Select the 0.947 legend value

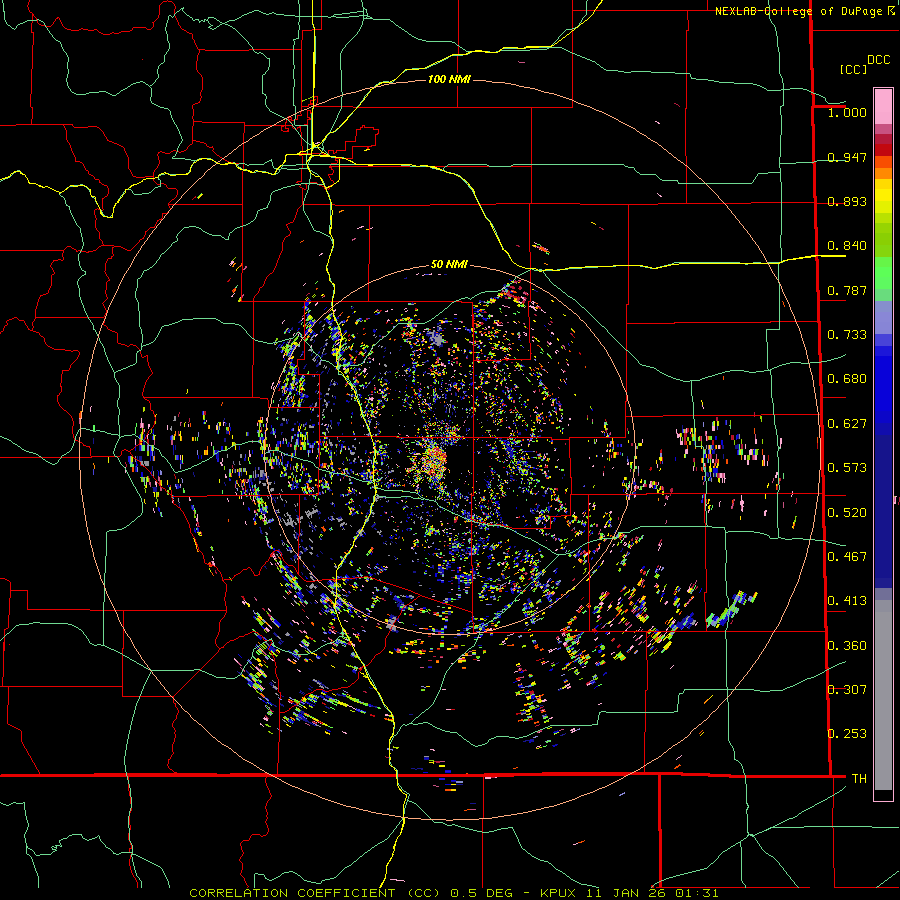pyautogui.click(x=847, y=157)
